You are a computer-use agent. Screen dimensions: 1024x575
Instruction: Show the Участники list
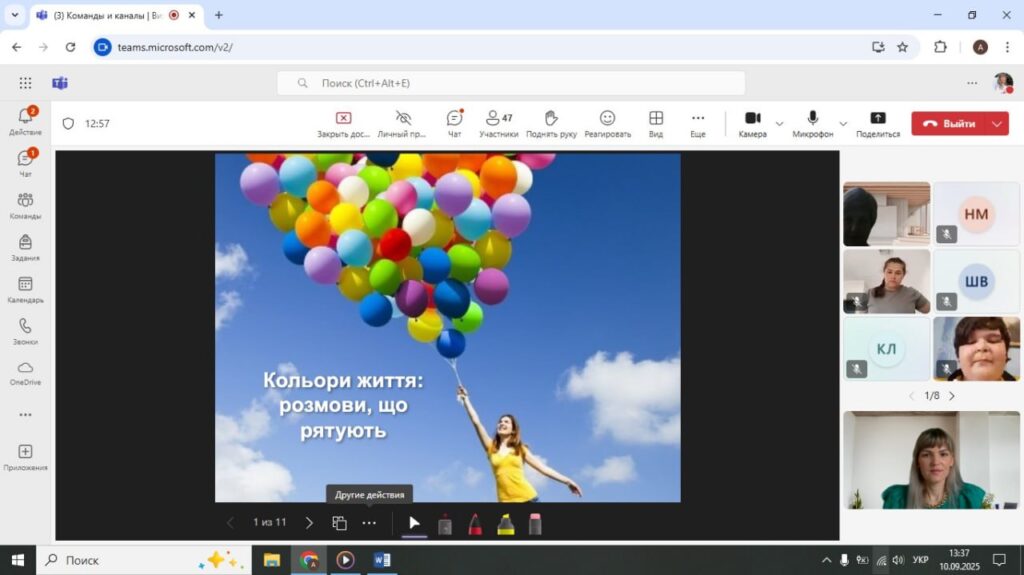498,118
